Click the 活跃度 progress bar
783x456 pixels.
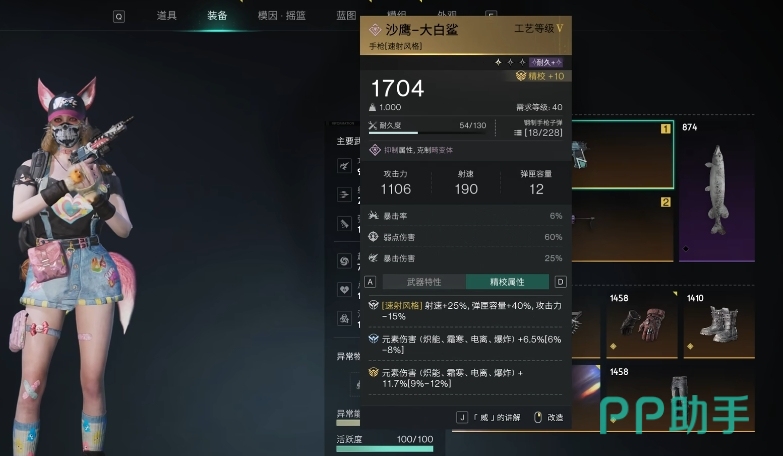pos(385,449)
